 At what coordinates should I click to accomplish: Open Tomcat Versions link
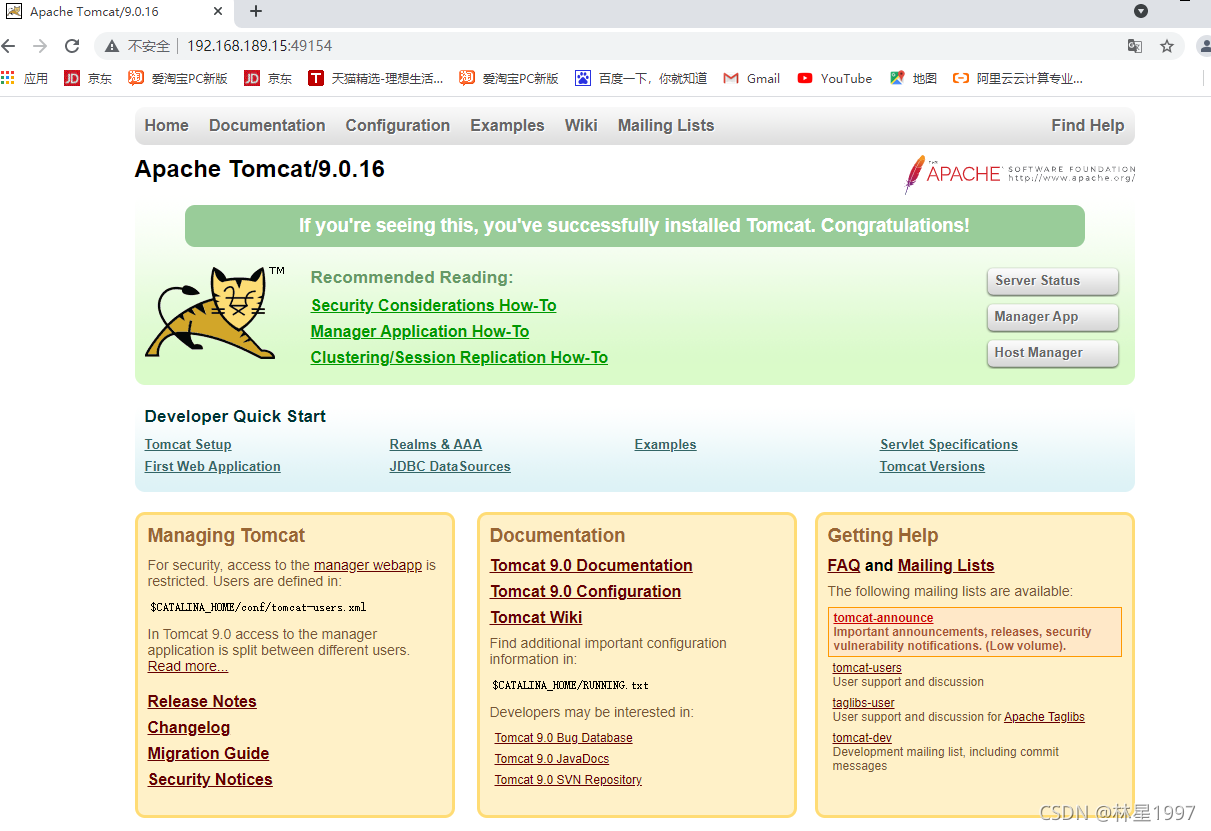tap(932, 466)
